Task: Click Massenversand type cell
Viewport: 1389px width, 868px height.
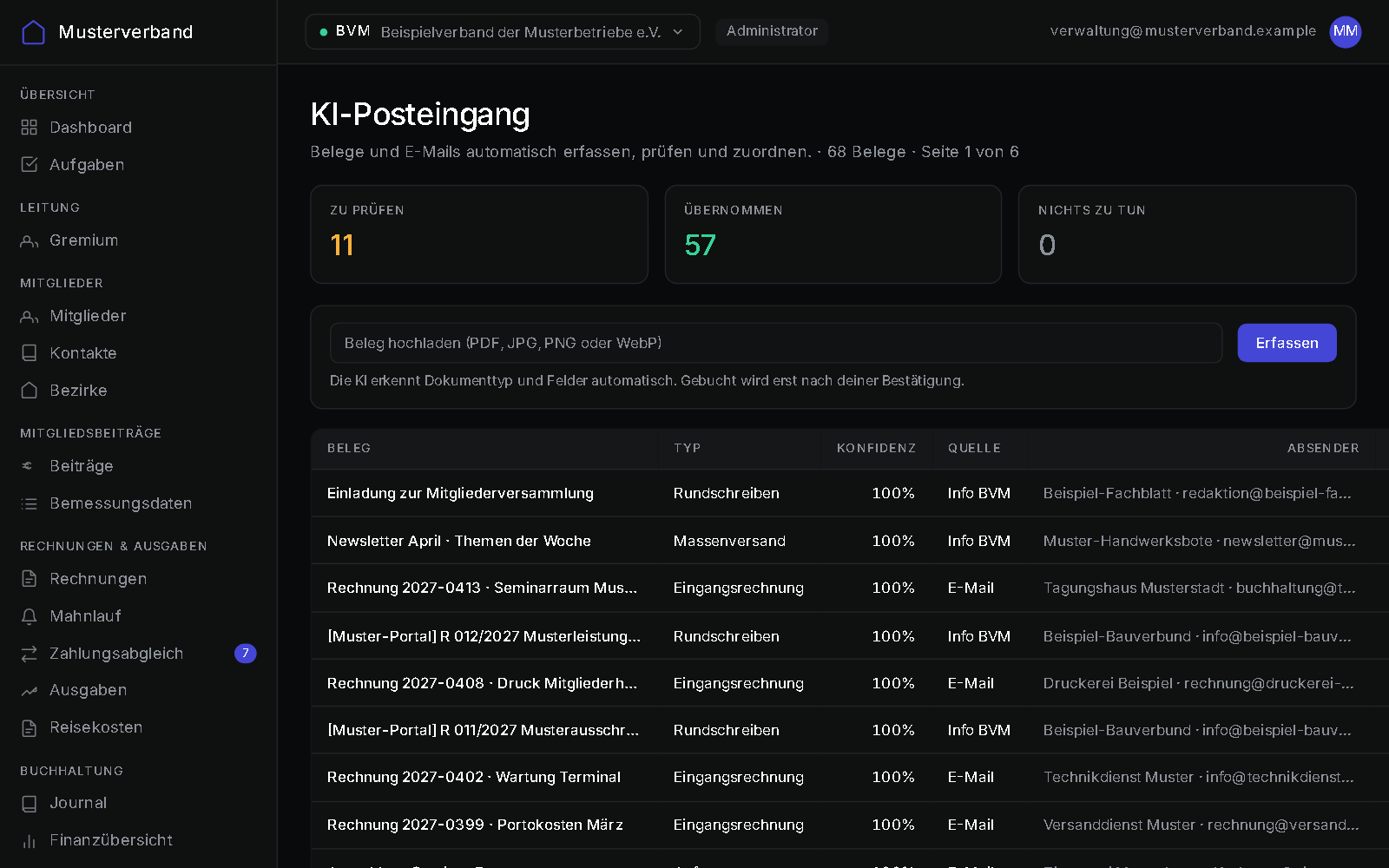Action: click(x=729, y=541)
